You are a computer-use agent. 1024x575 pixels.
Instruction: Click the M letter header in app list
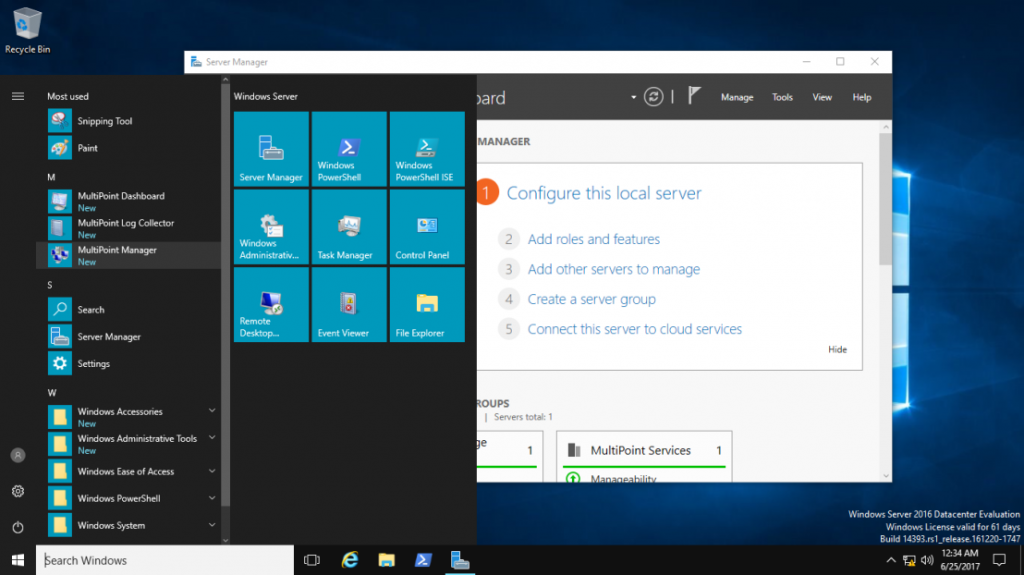(x=51, y=177)
